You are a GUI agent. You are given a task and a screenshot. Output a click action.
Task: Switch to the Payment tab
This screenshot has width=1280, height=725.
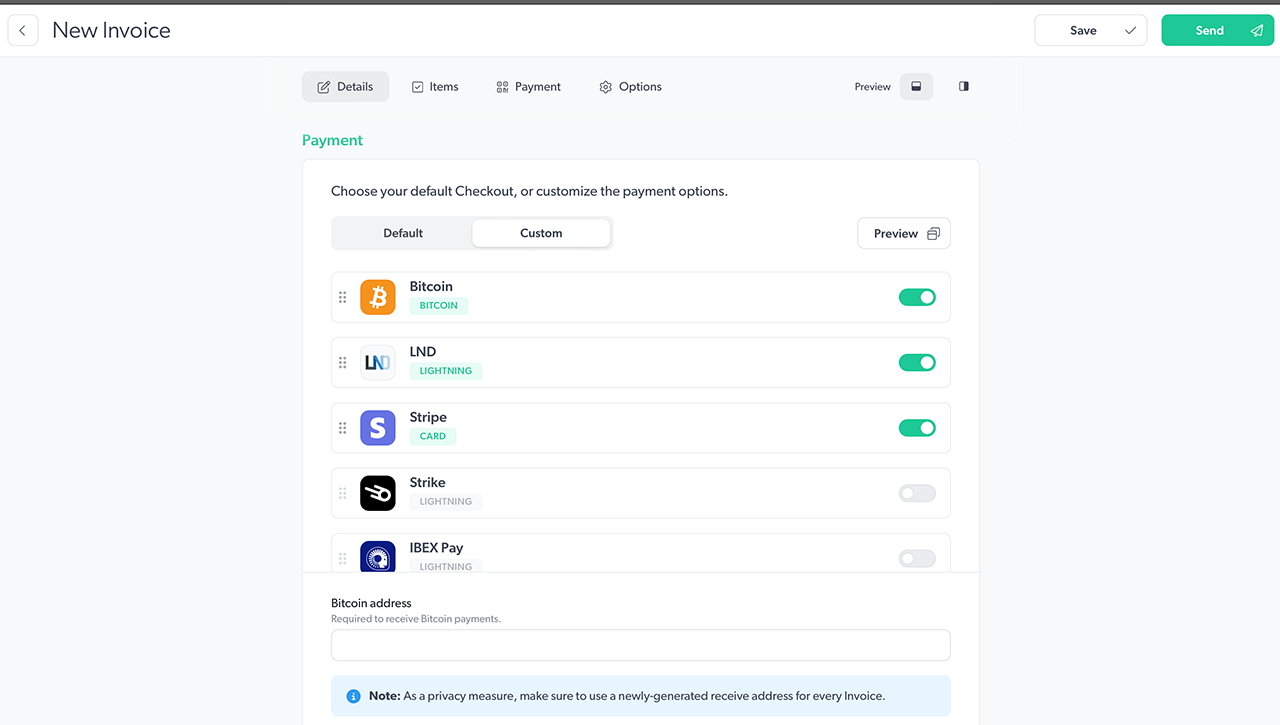(528, 87)
